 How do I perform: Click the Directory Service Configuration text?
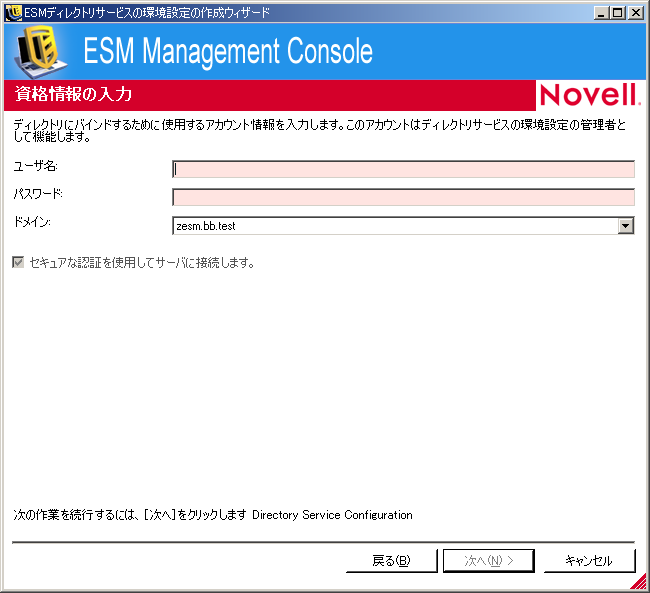pyautogui.click(x=332, y=515)
